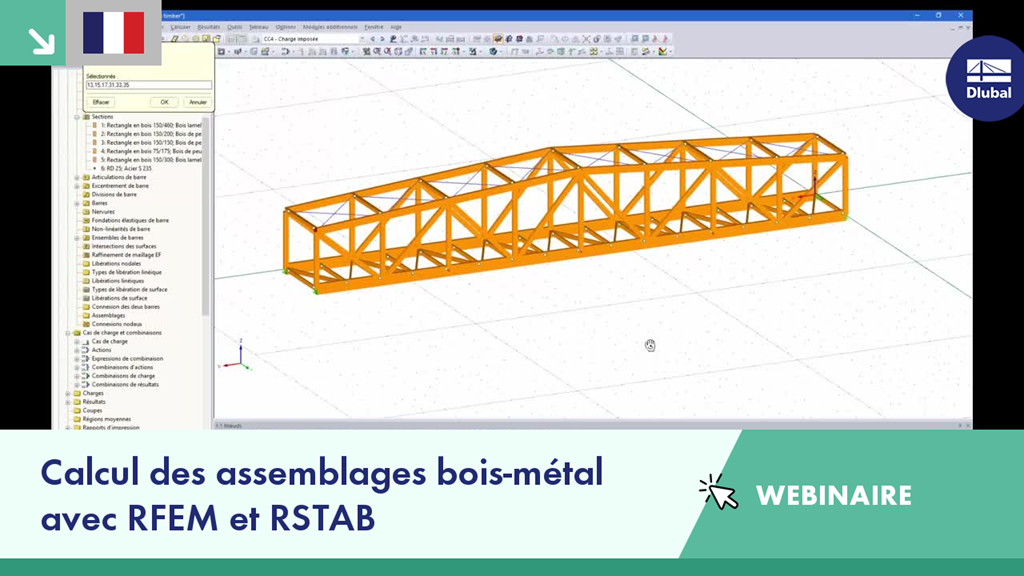Select section 1: Rectangle en bois 150/460
The width and height of the screenshot is (1024, 576).
click(151, 125)
